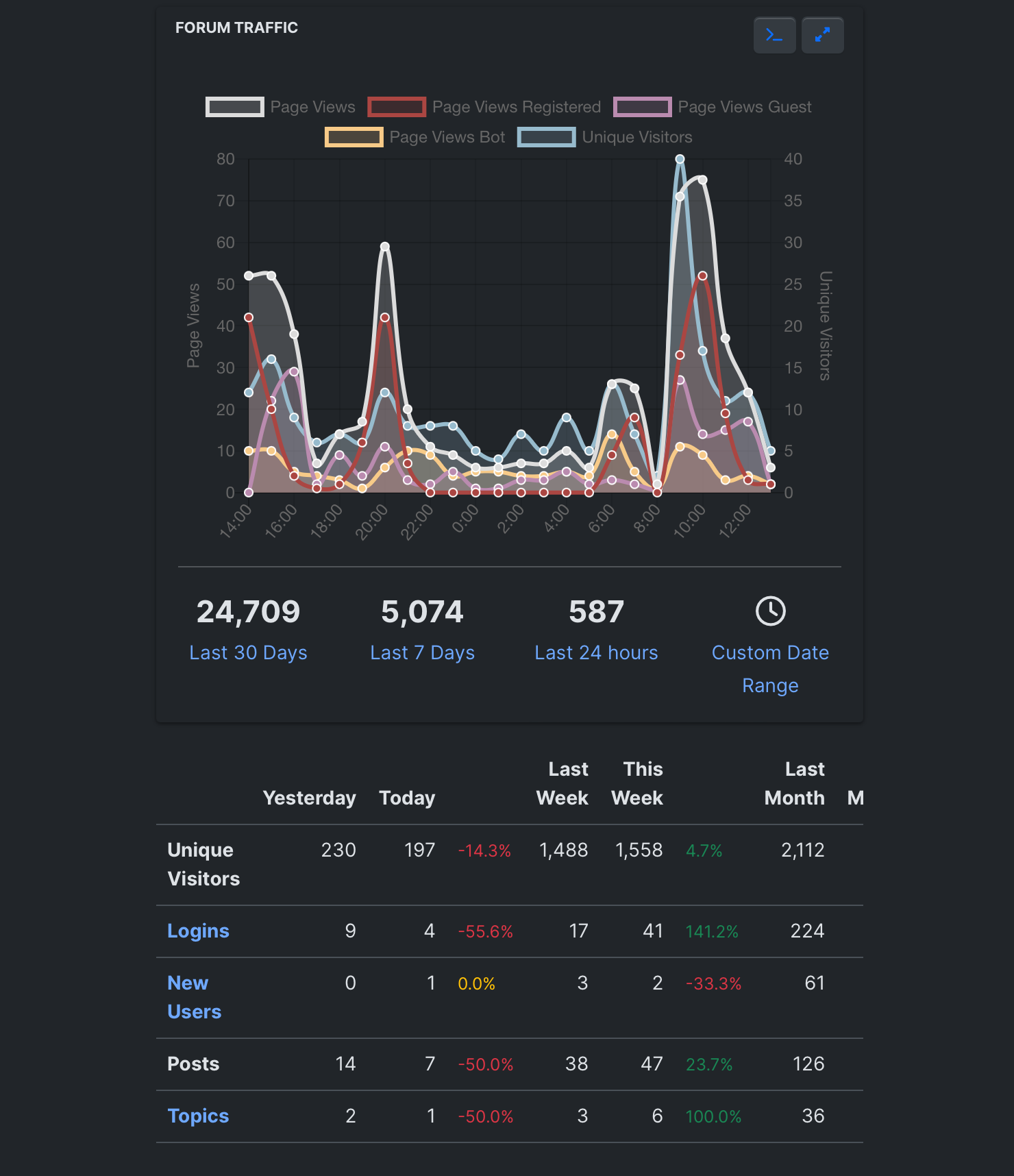The height and width of the screenshot is (1176, 1014).
Task: Click the FORUM TRAFFIC heading
Action: click(236, 27)
